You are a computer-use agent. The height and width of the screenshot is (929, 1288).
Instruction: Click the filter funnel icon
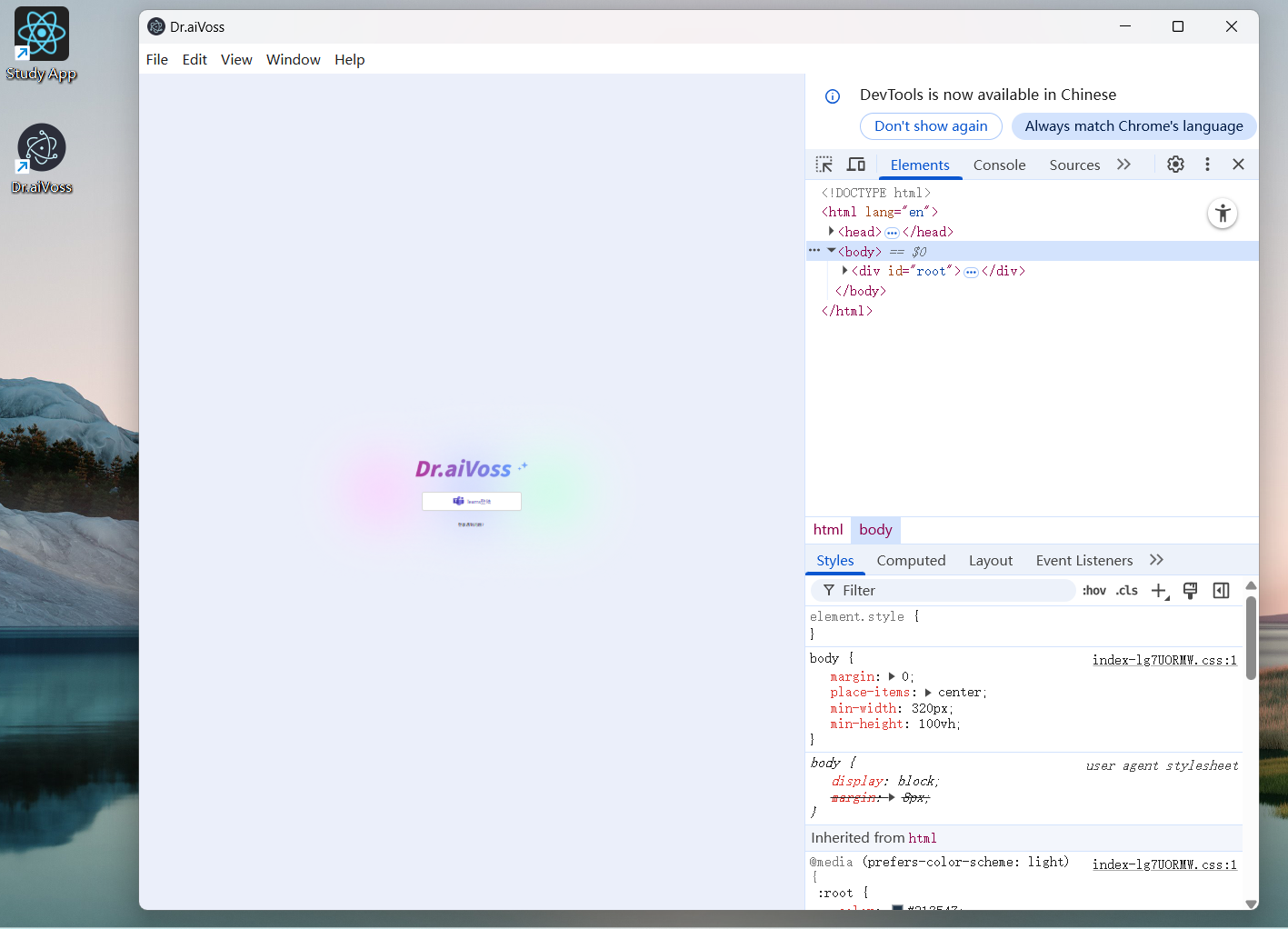(x=829, y=591)
